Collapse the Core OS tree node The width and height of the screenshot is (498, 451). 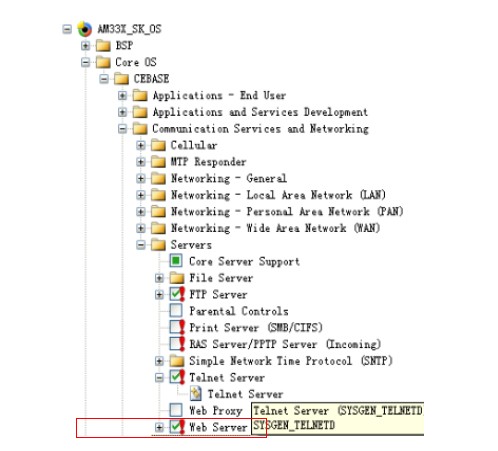(86, 62)
